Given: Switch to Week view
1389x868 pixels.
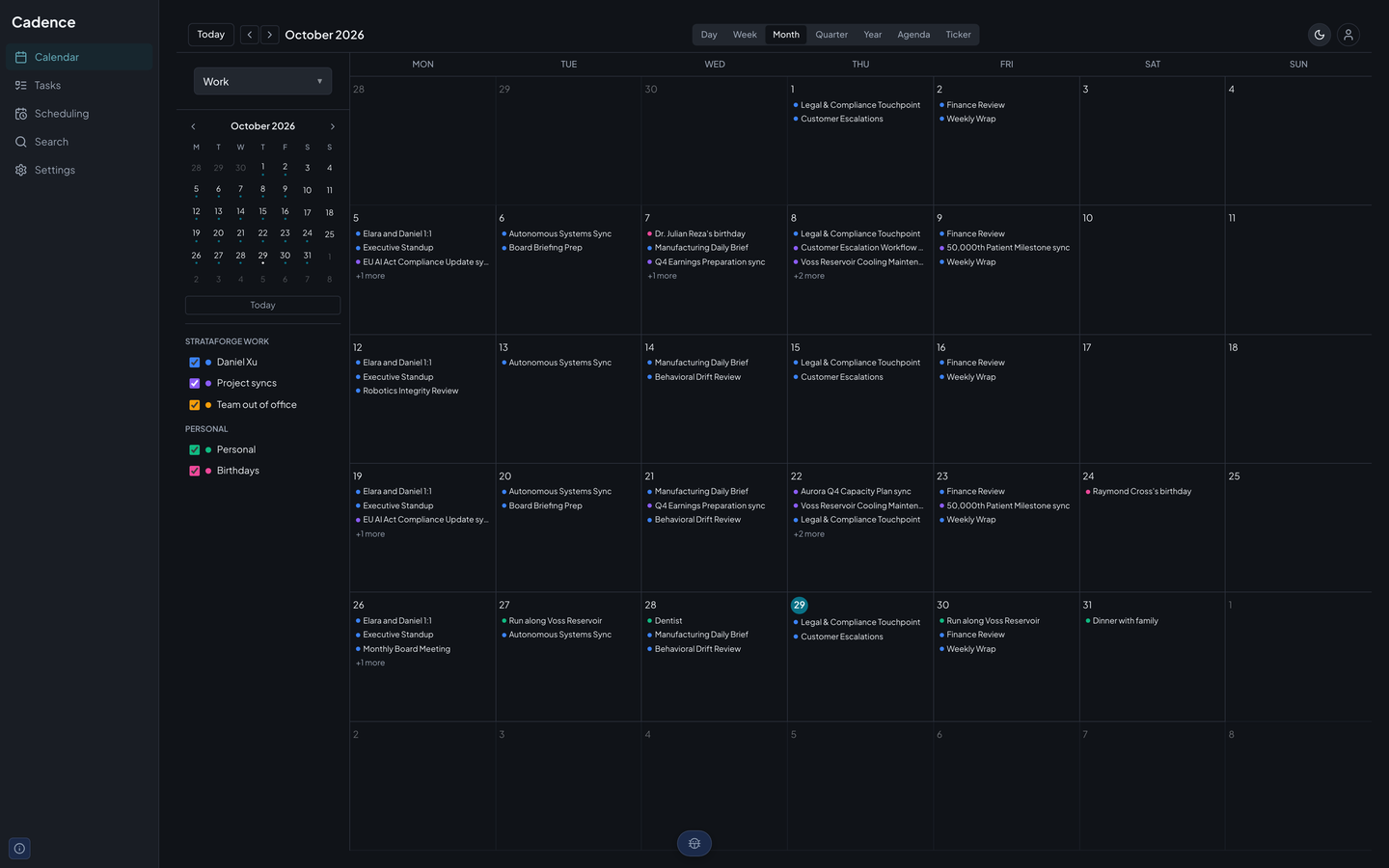Looking at the screenshot, I should pos(745,35).
